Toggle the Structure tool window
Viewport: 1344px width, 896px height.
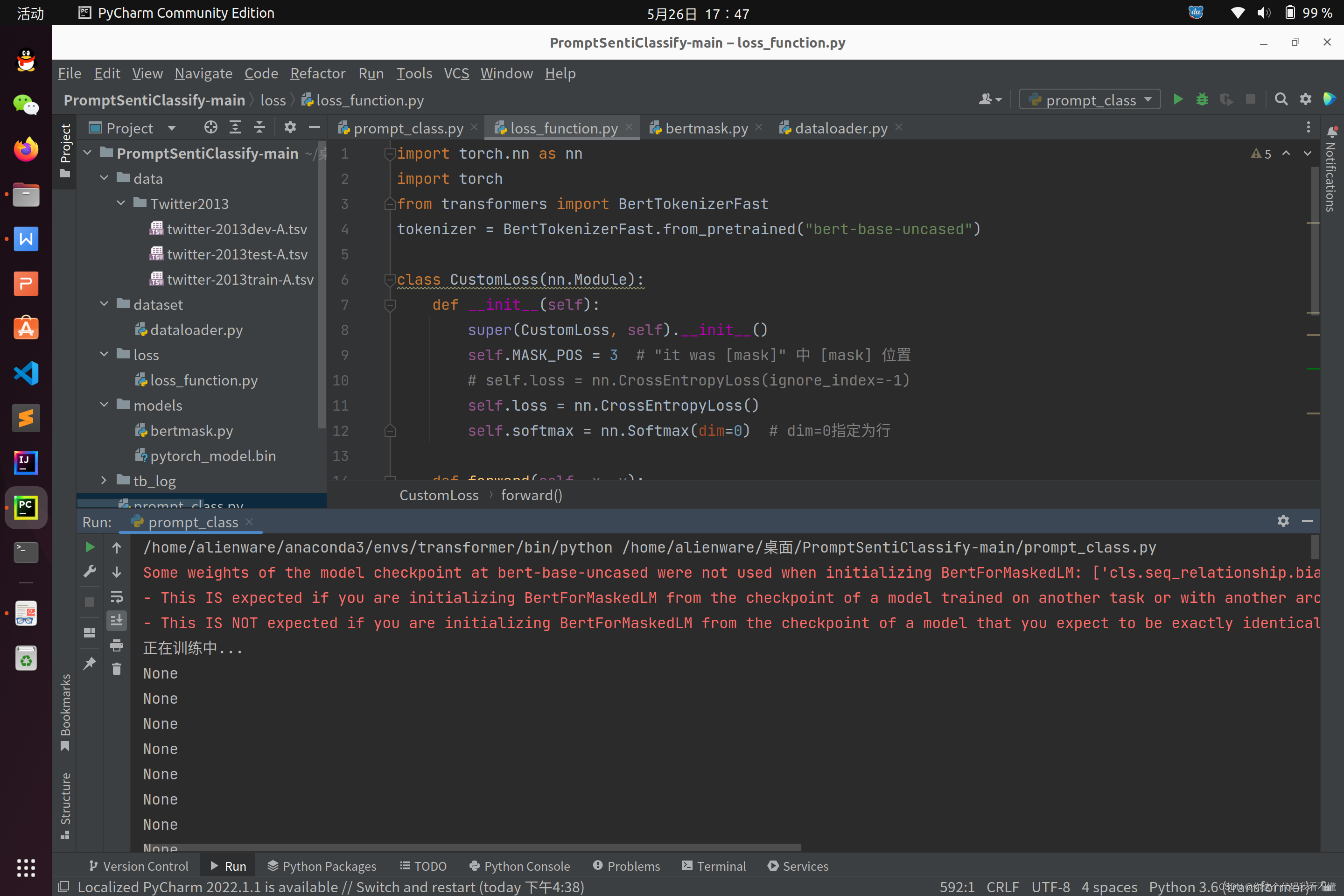pyautogui.click(x=65, y=806)
